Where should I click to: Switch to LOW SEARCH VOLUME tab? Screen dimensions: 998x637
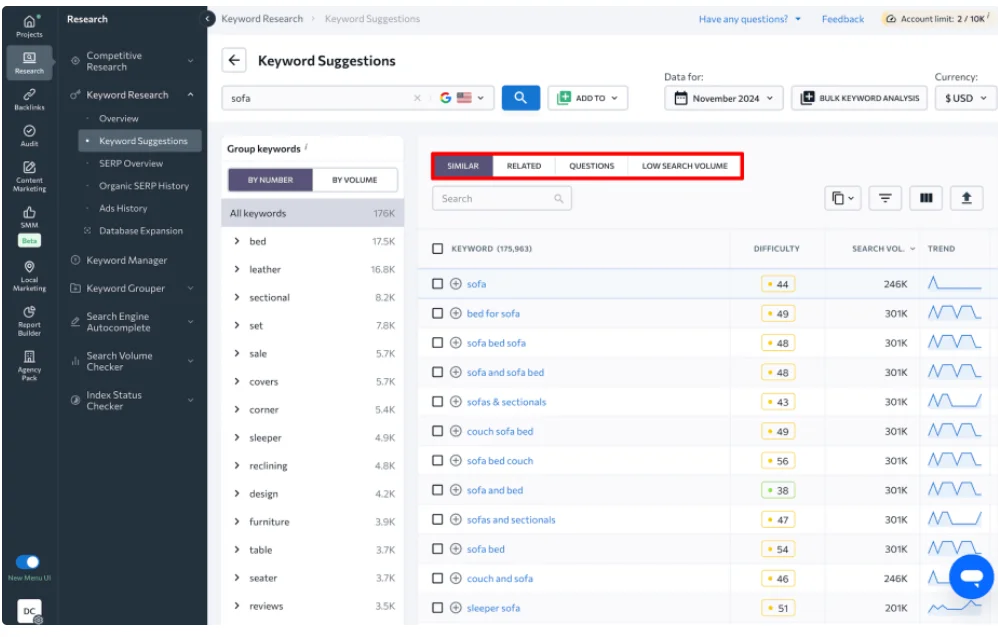tap(684, 166)
